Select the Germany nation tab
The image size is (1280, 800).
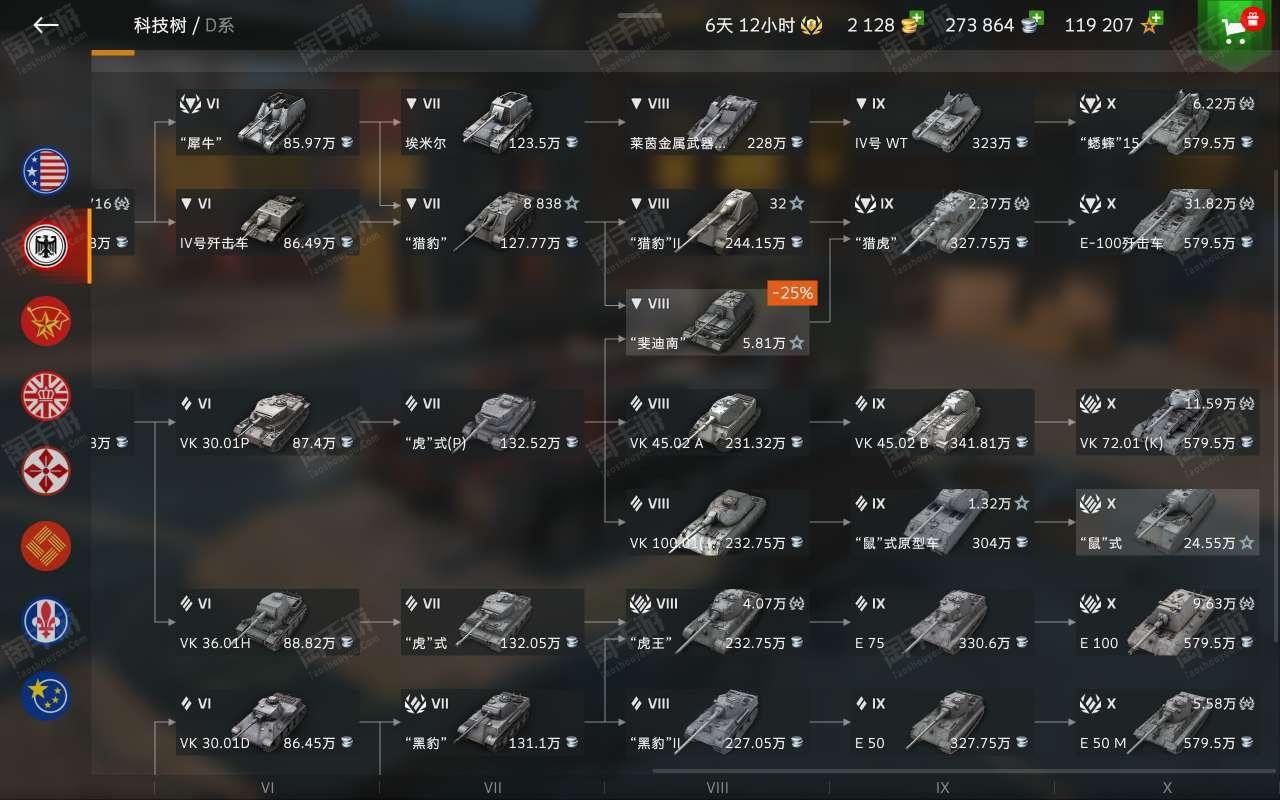click(47, 246)
